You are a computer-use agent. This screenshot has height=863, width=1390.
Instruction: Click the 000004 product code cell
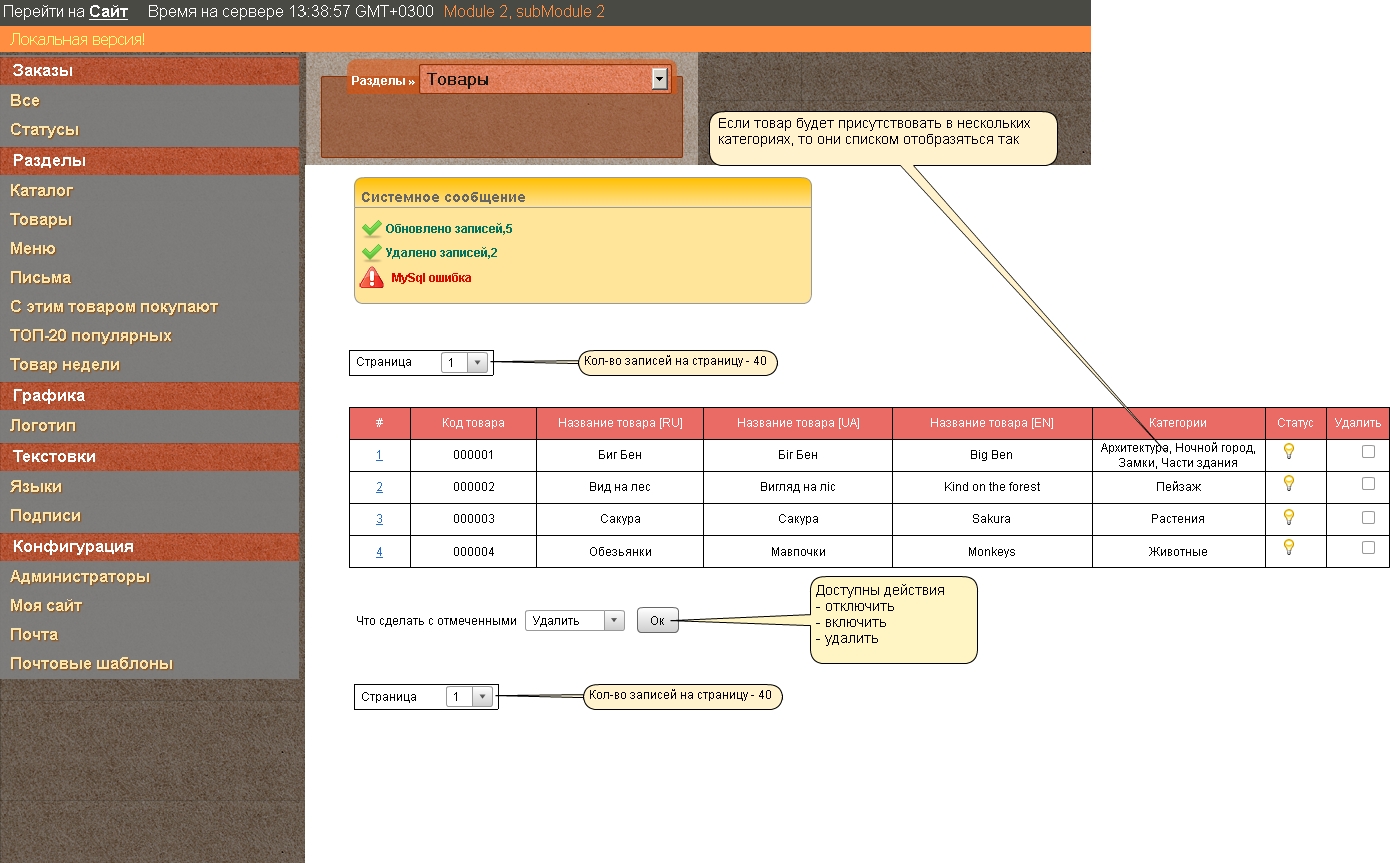pos(473,552)
